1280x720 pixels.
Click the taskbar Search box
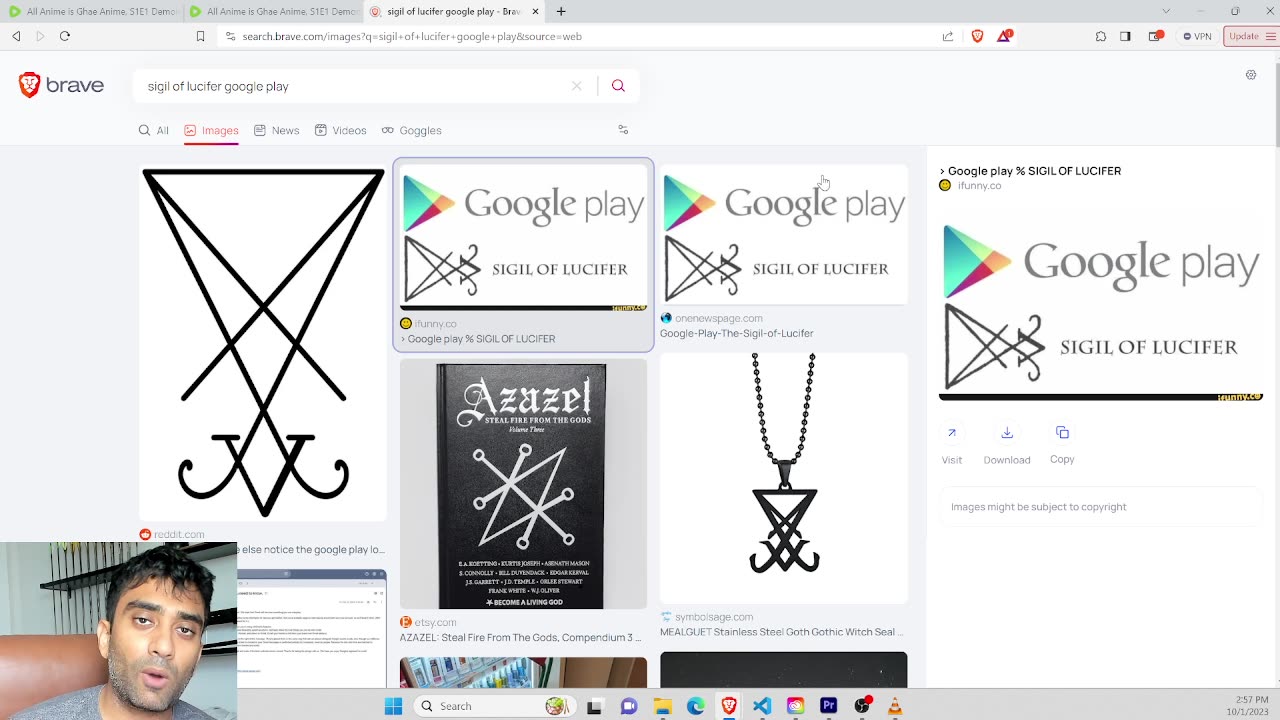click(x=494, y=706)
